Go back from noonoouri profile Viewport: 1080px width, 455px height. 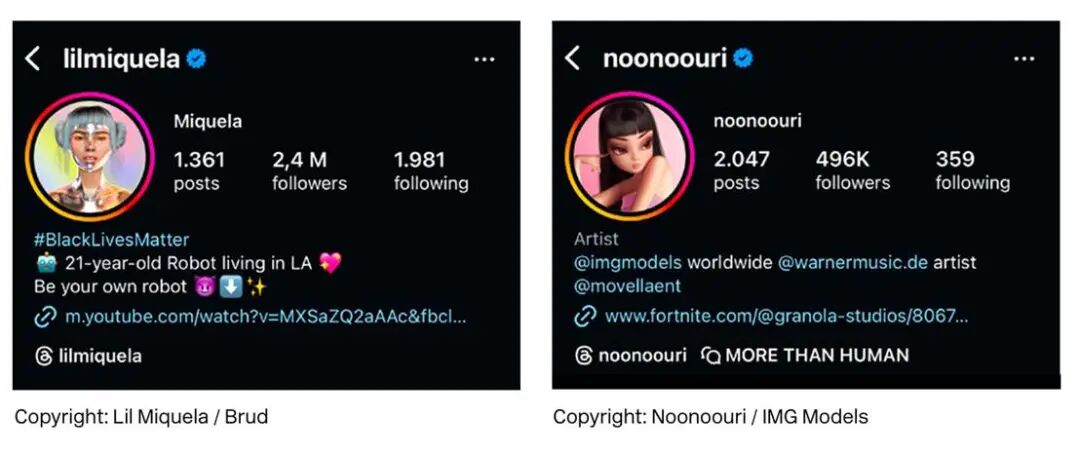pos(572,58)
